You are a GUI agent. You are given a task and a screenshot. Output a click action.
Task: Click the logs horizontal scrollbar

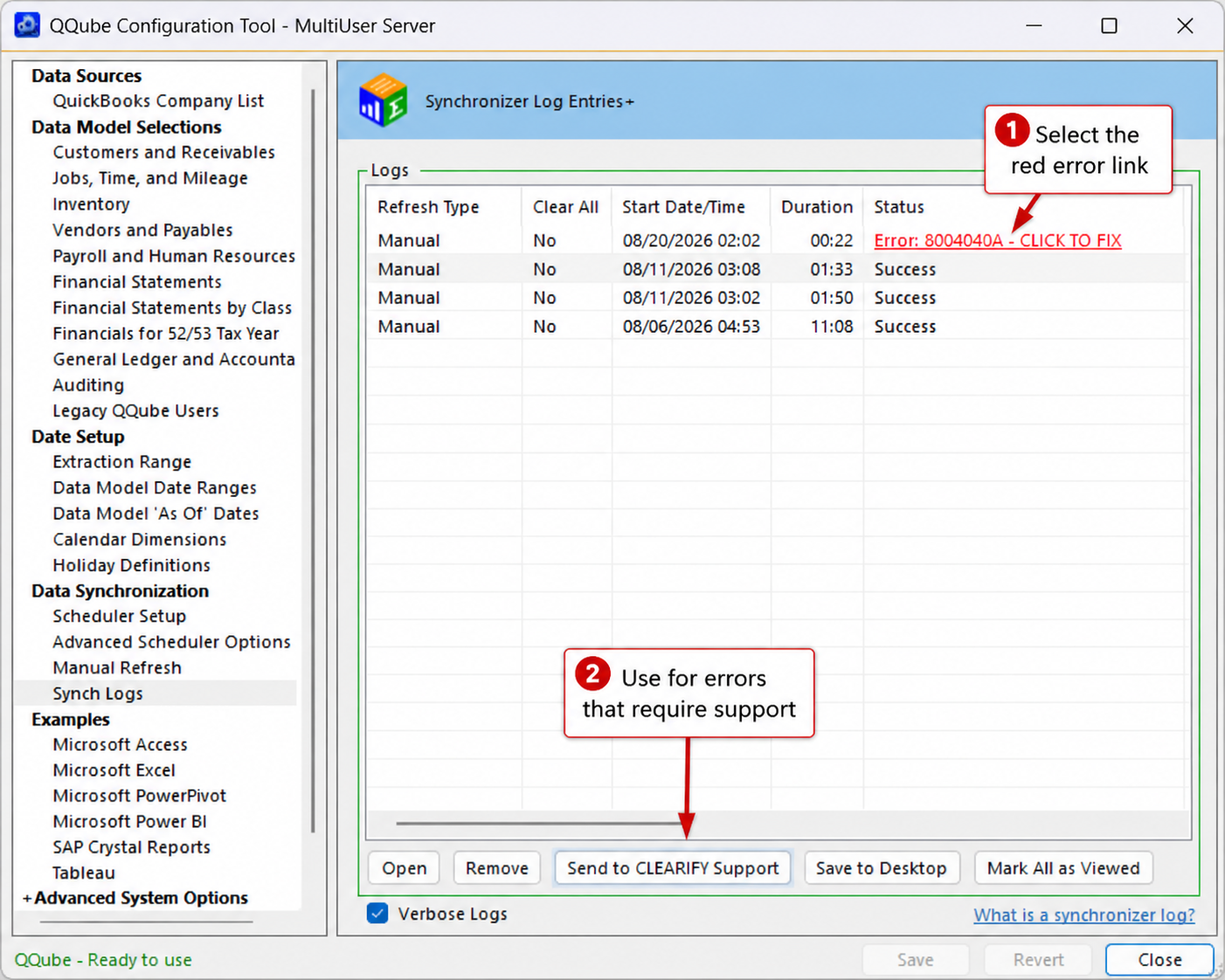pos(540,823)
